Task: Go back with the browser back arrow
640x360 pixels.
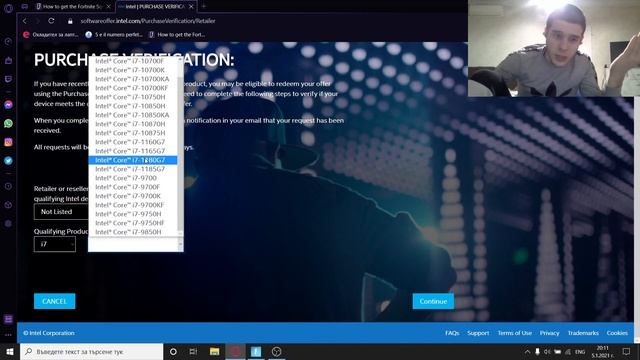Action: [x=24, y=21]
